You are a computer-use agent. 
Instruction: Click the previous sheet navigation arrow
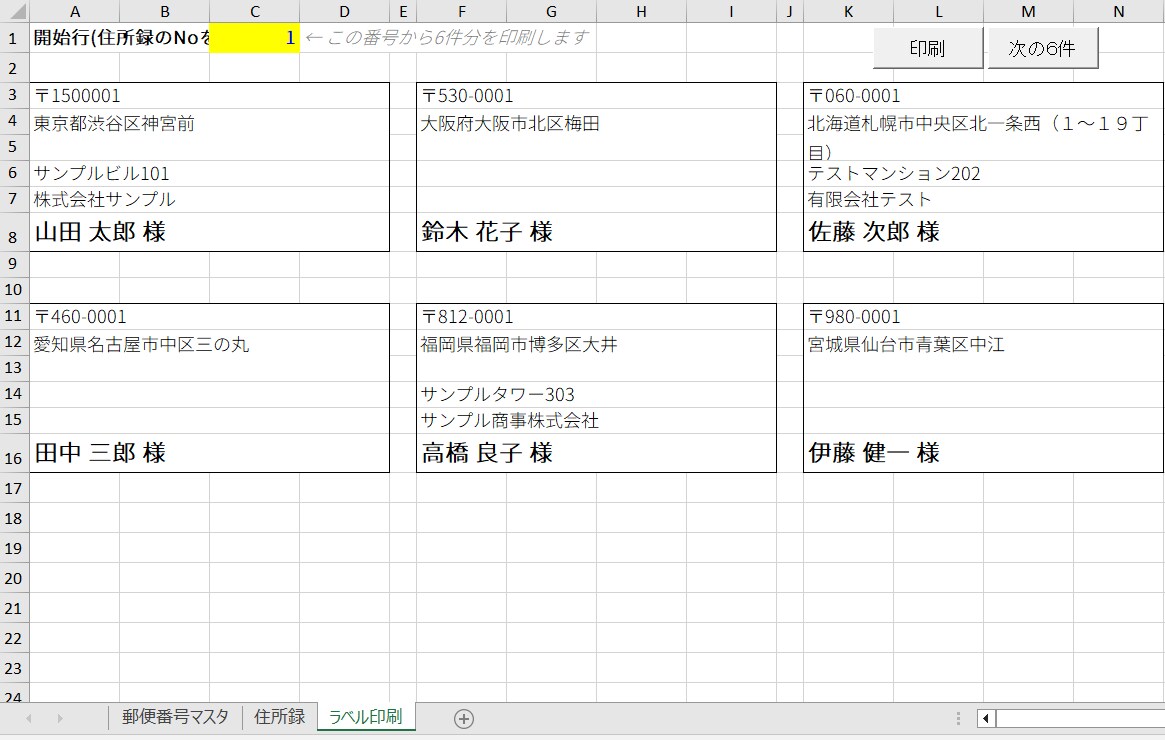(29, 718)
